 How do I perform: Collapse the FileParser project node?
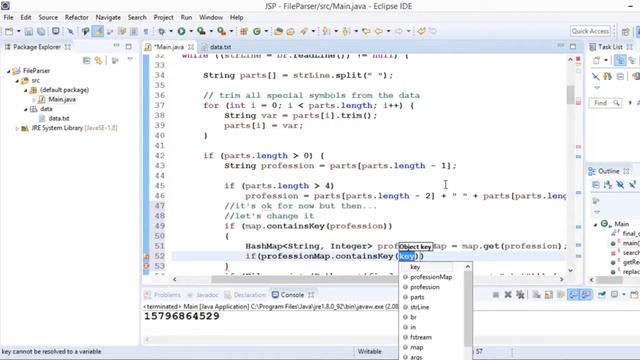pyautogui.click(x=9, y=71)
